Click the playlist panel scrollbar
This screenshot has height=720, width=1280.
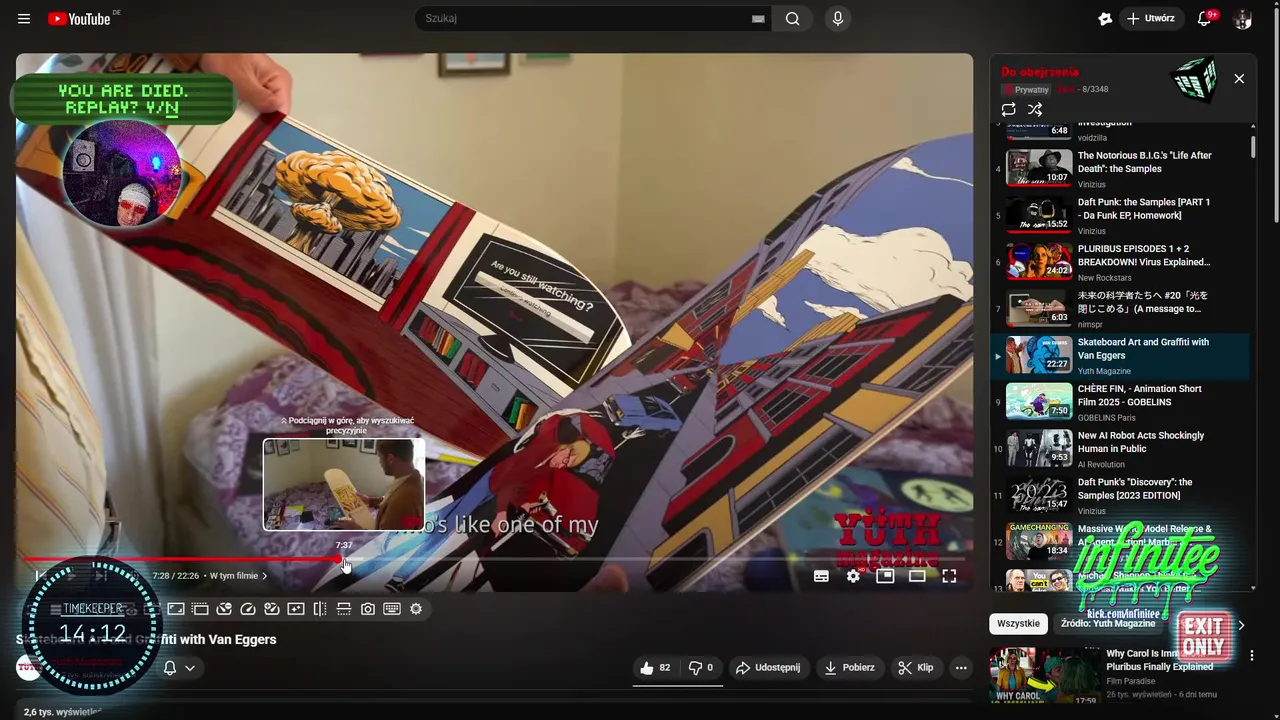pyautogui.click(x=1253, y=148)
